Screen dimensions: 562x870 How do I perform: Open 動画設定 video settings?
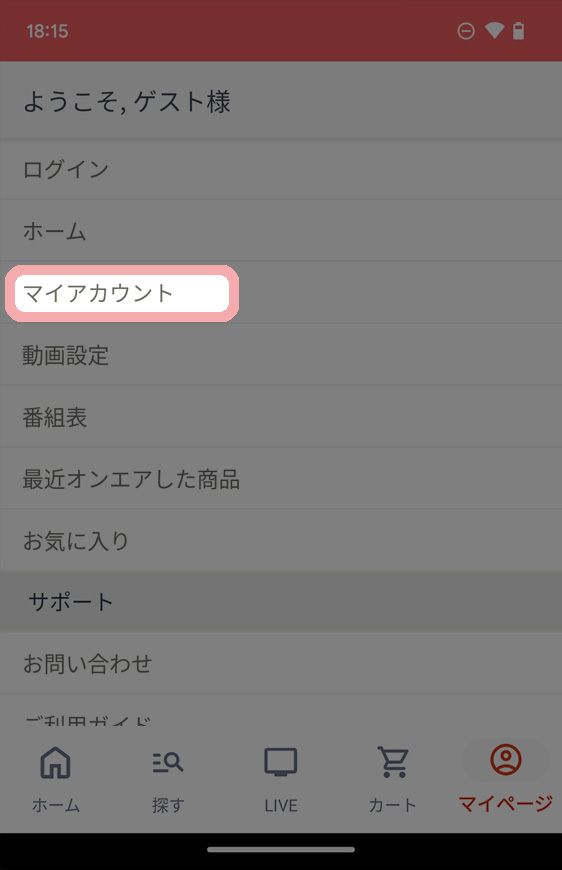click(281, 355)
